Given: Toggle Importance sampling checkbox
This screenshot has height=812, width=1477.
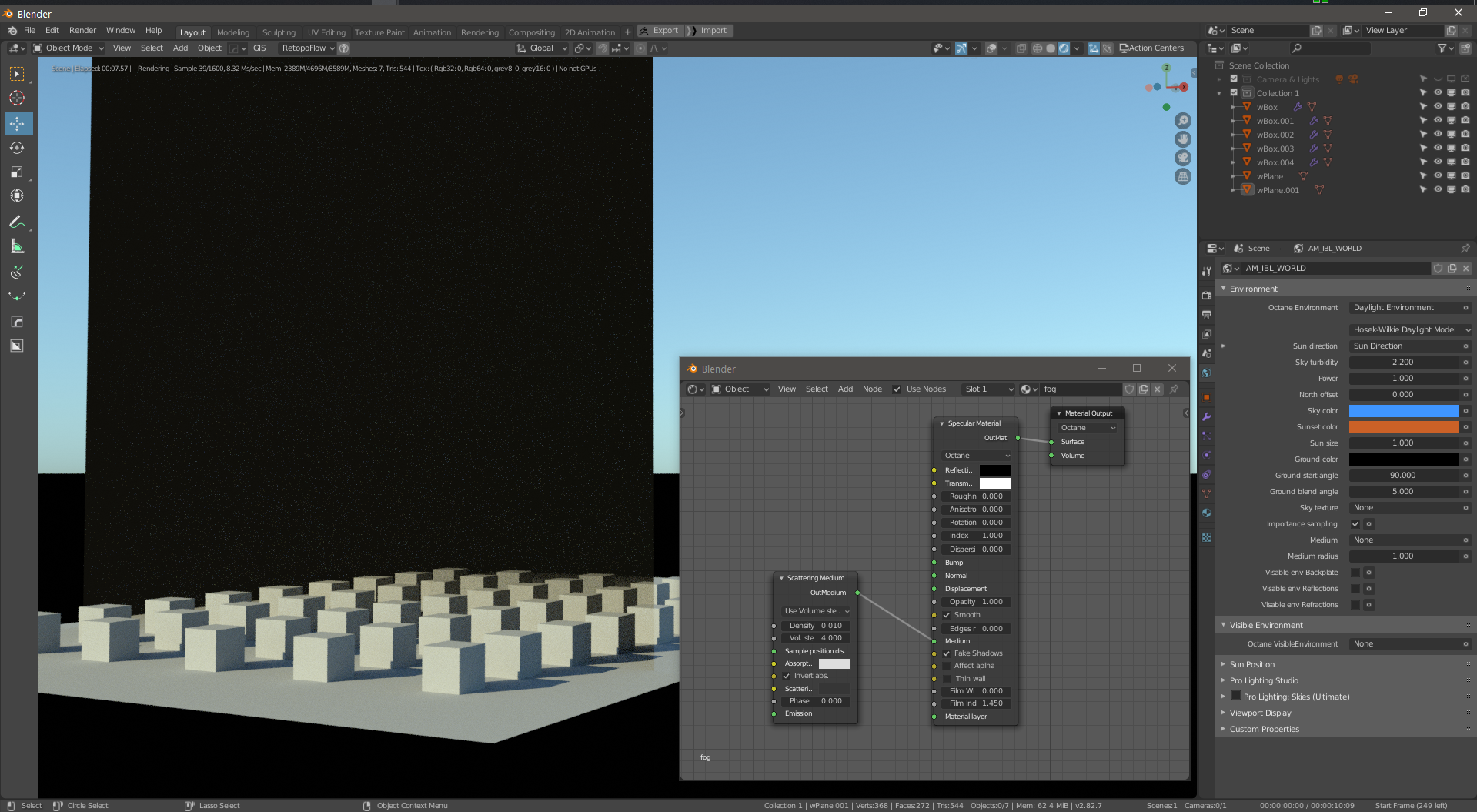Looking at the screenshot, I should pos(1355,524).
